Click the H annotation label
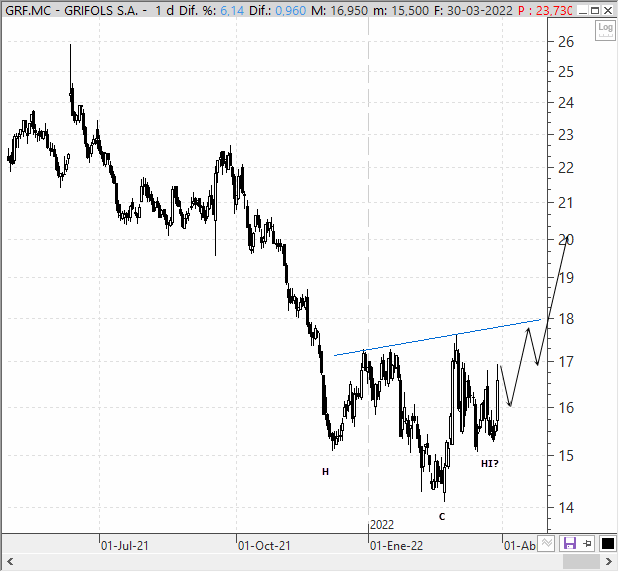The image size is (619, 572). (x=325, y=472)
